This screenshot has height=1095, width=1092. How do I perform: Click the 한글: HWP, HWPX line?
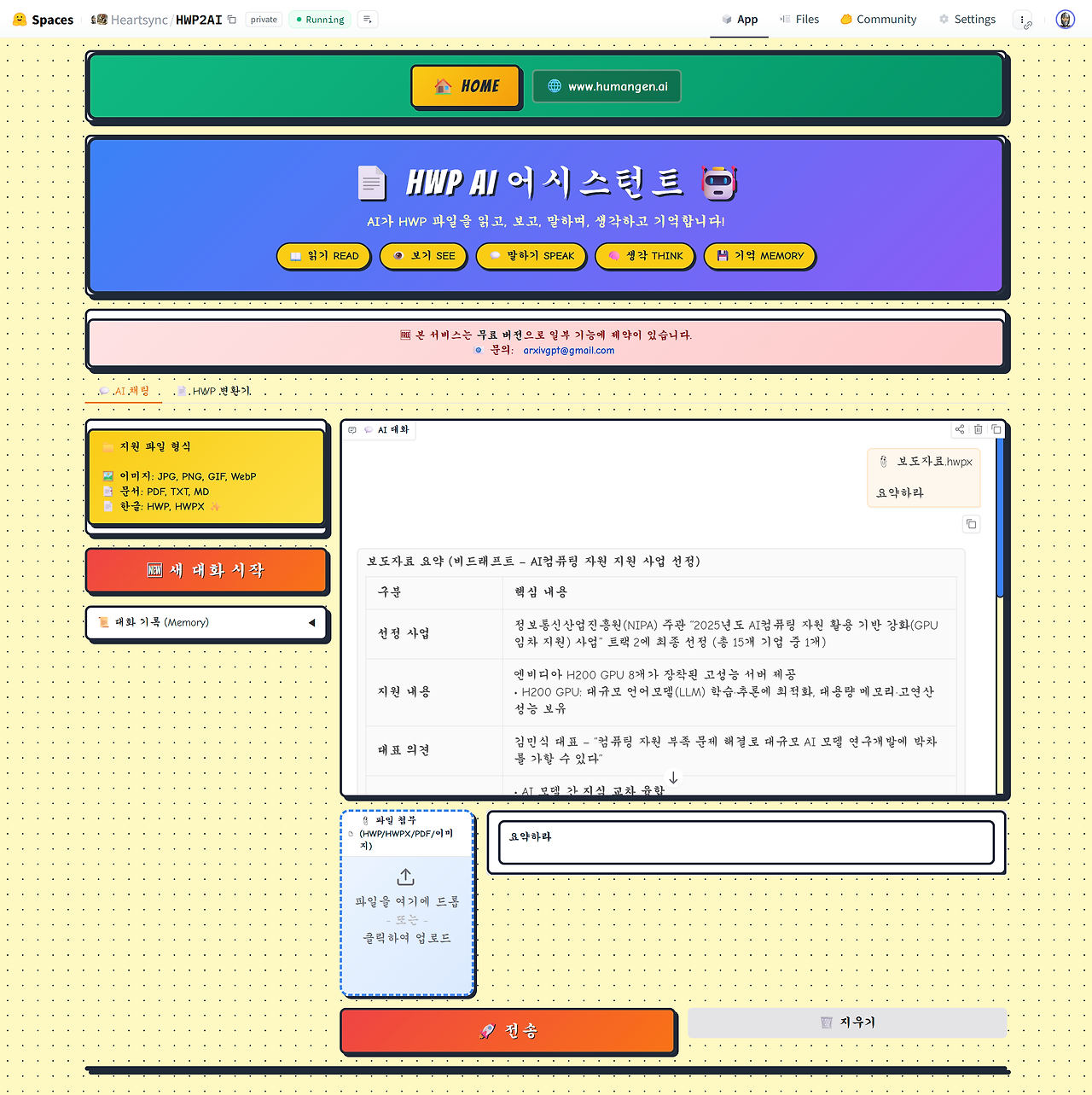pos(162,506)
